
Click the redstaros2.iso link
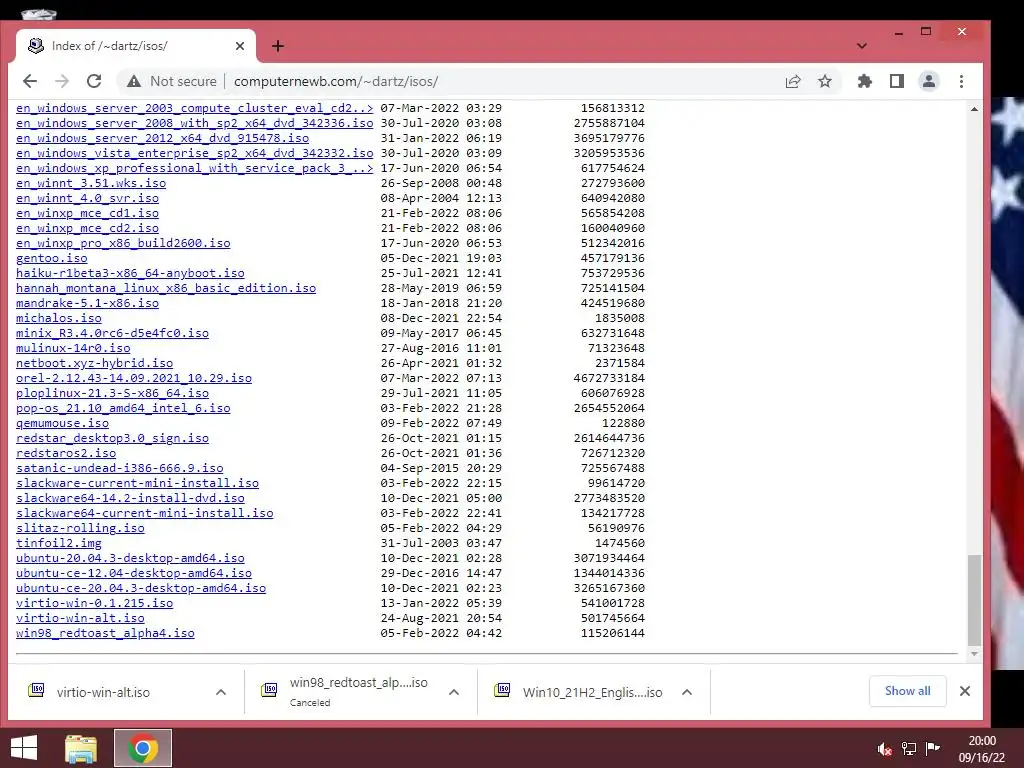tap(66, 453)
